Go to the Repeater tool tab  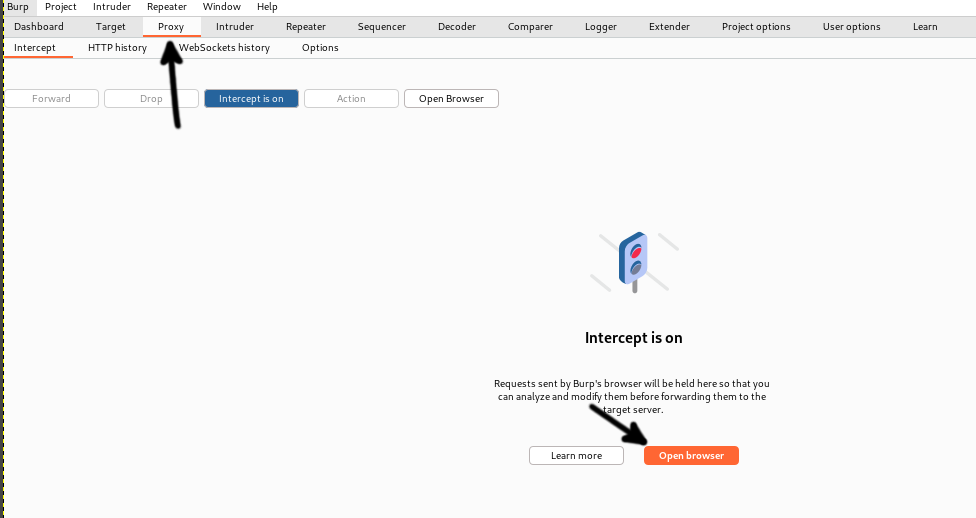(x=306, y=27)
